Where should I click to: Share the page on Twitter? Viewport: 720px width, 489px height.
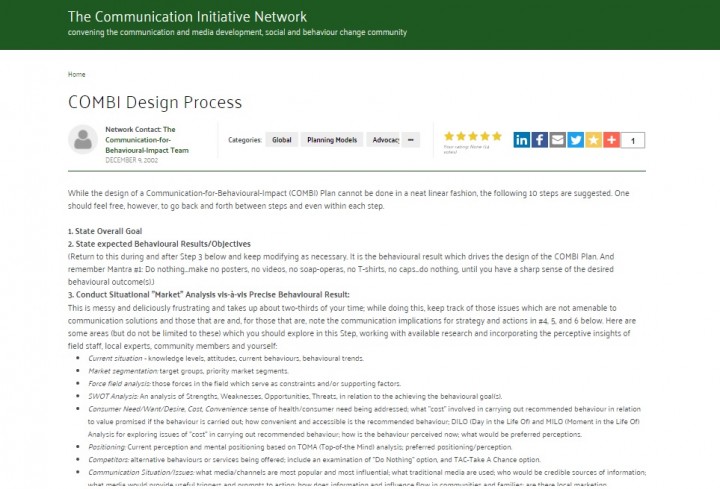[576, 140]
